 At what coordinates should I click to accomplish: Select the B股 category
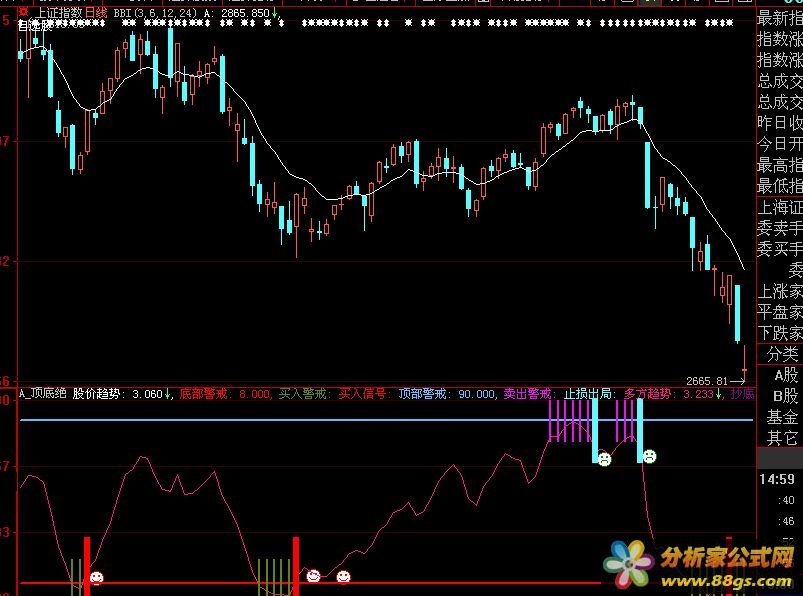(x=780, y=396)
